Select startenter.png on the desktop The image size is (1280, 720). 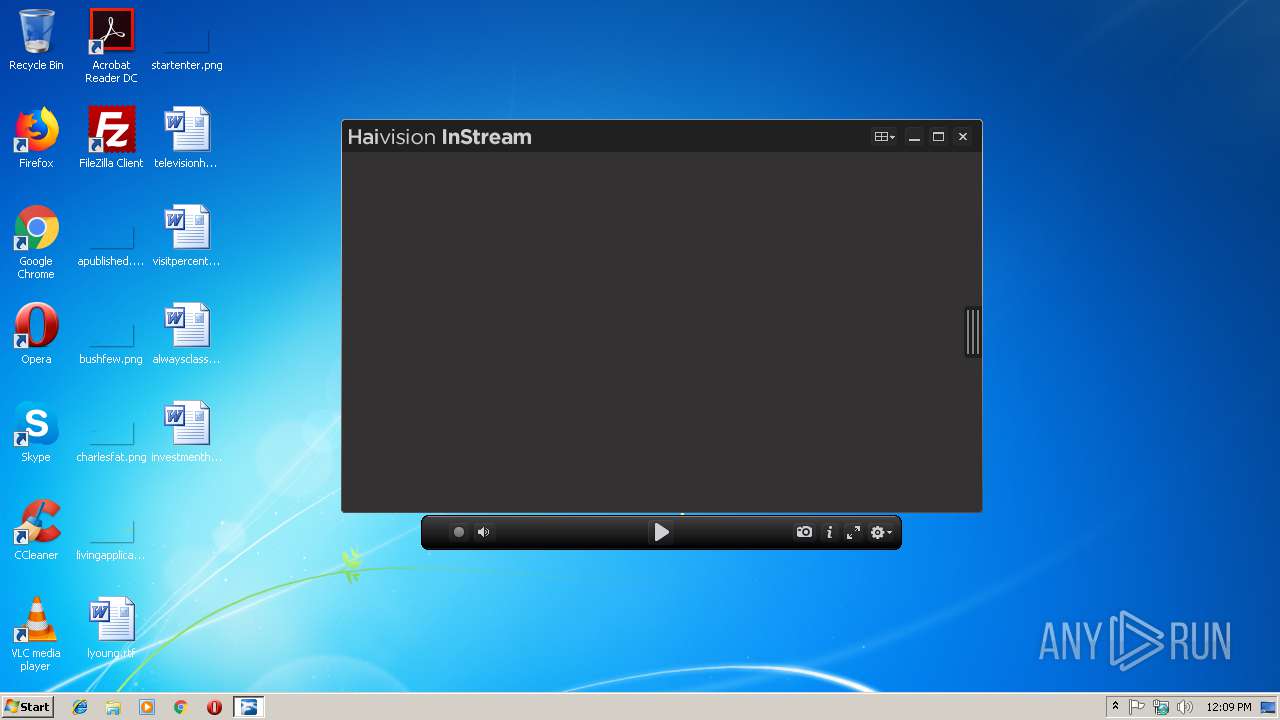[186, 40]
